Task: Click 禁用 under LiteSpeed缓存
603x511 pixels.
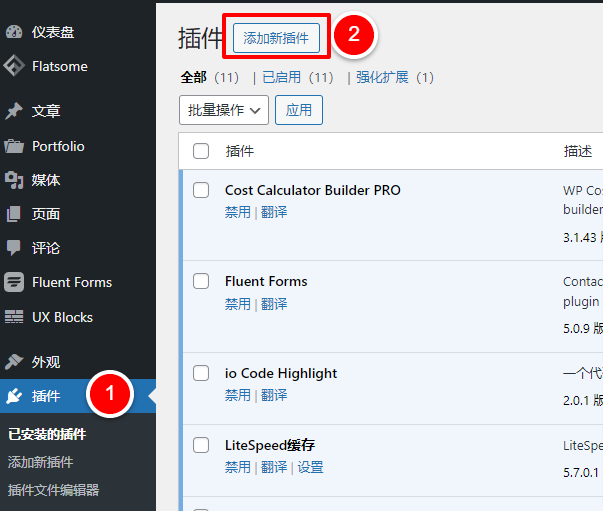Action: click(x=238, y=467)
